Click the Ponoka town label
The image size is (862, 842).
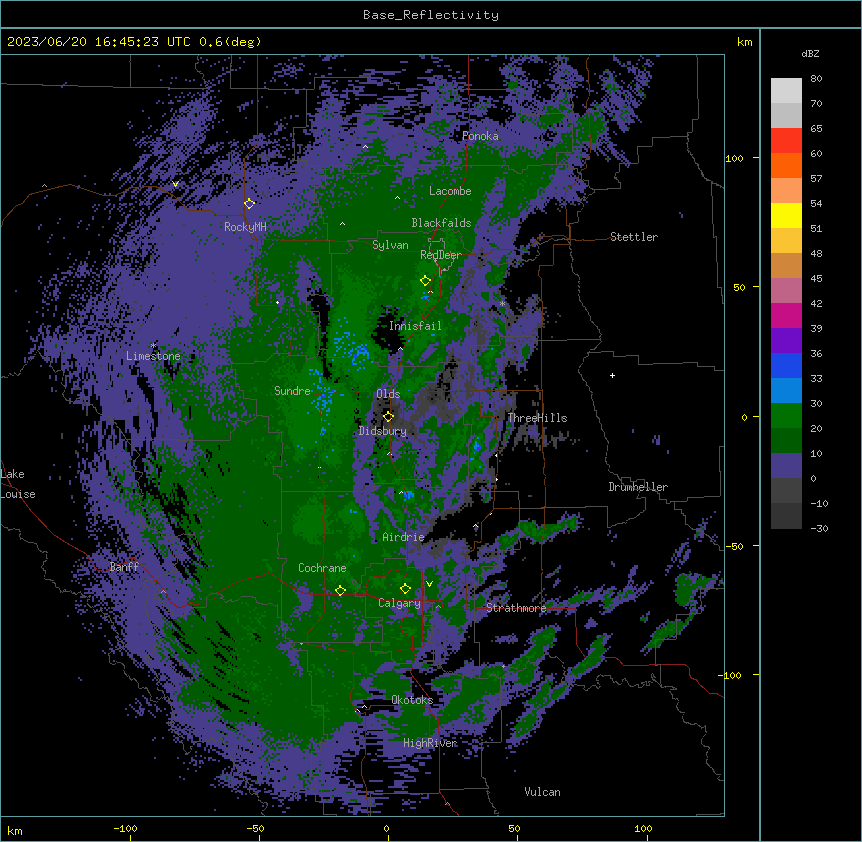point(480,136)
